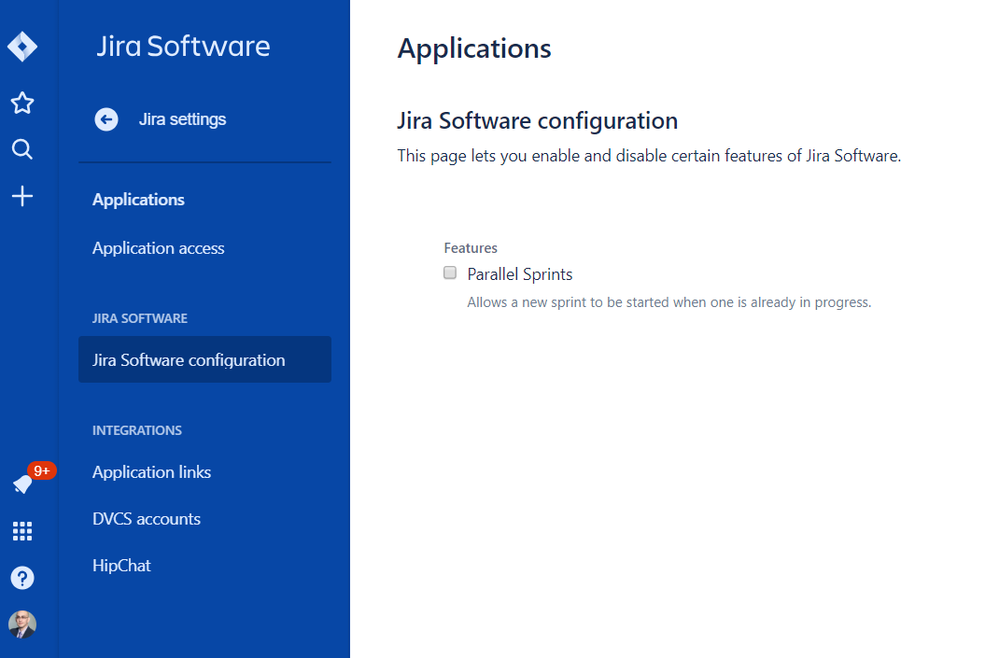Open HipChat integration settings
999x658 pixels.
(x=122, y=566)
